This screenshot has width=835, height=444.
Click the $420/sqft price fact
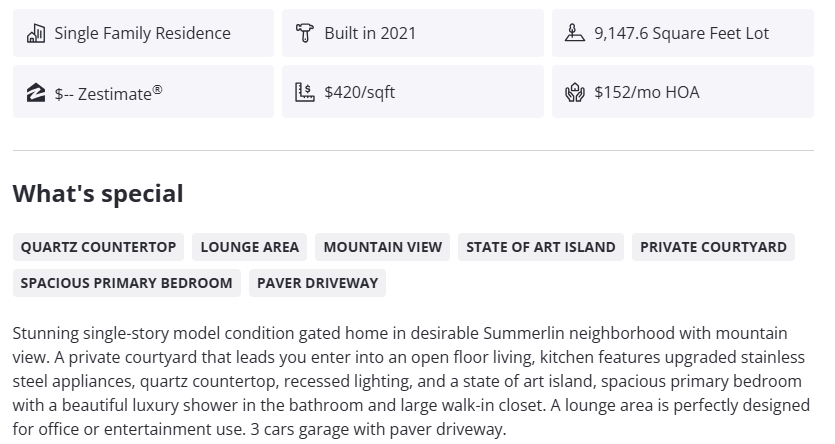(360, 92)
